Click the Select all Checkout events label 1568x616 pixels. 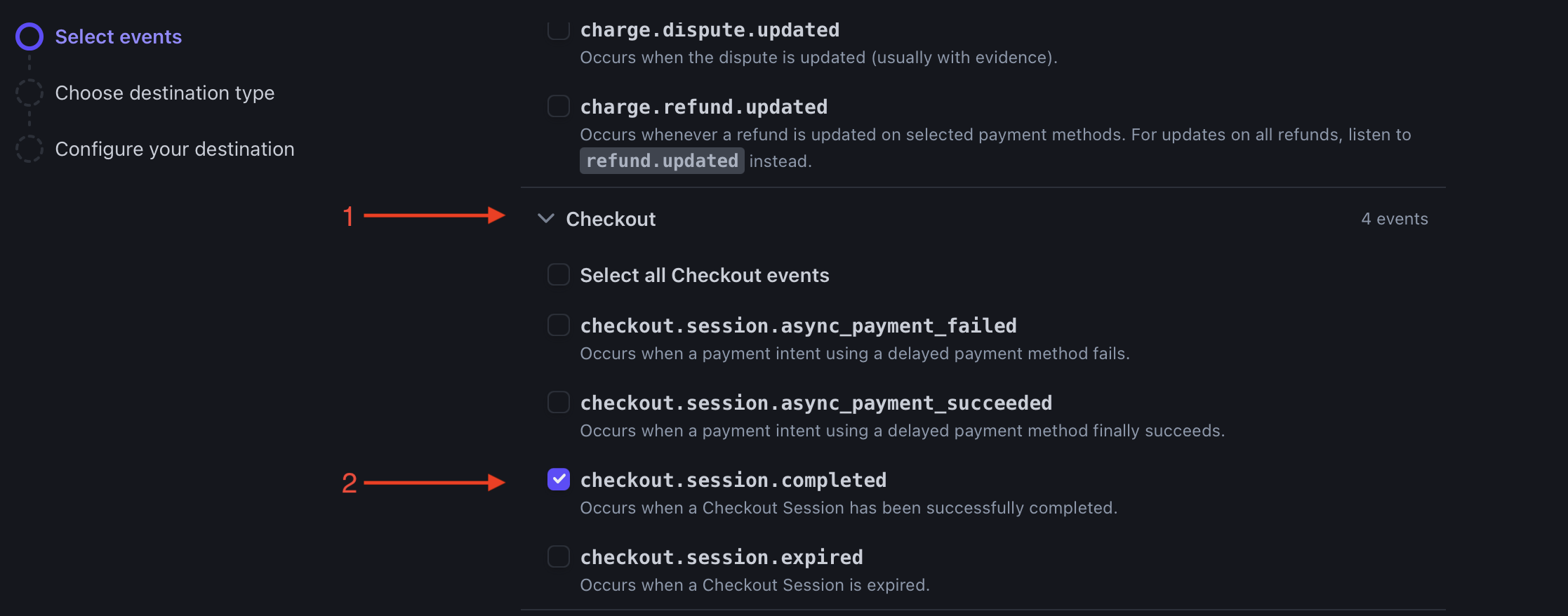coord(704,275)
